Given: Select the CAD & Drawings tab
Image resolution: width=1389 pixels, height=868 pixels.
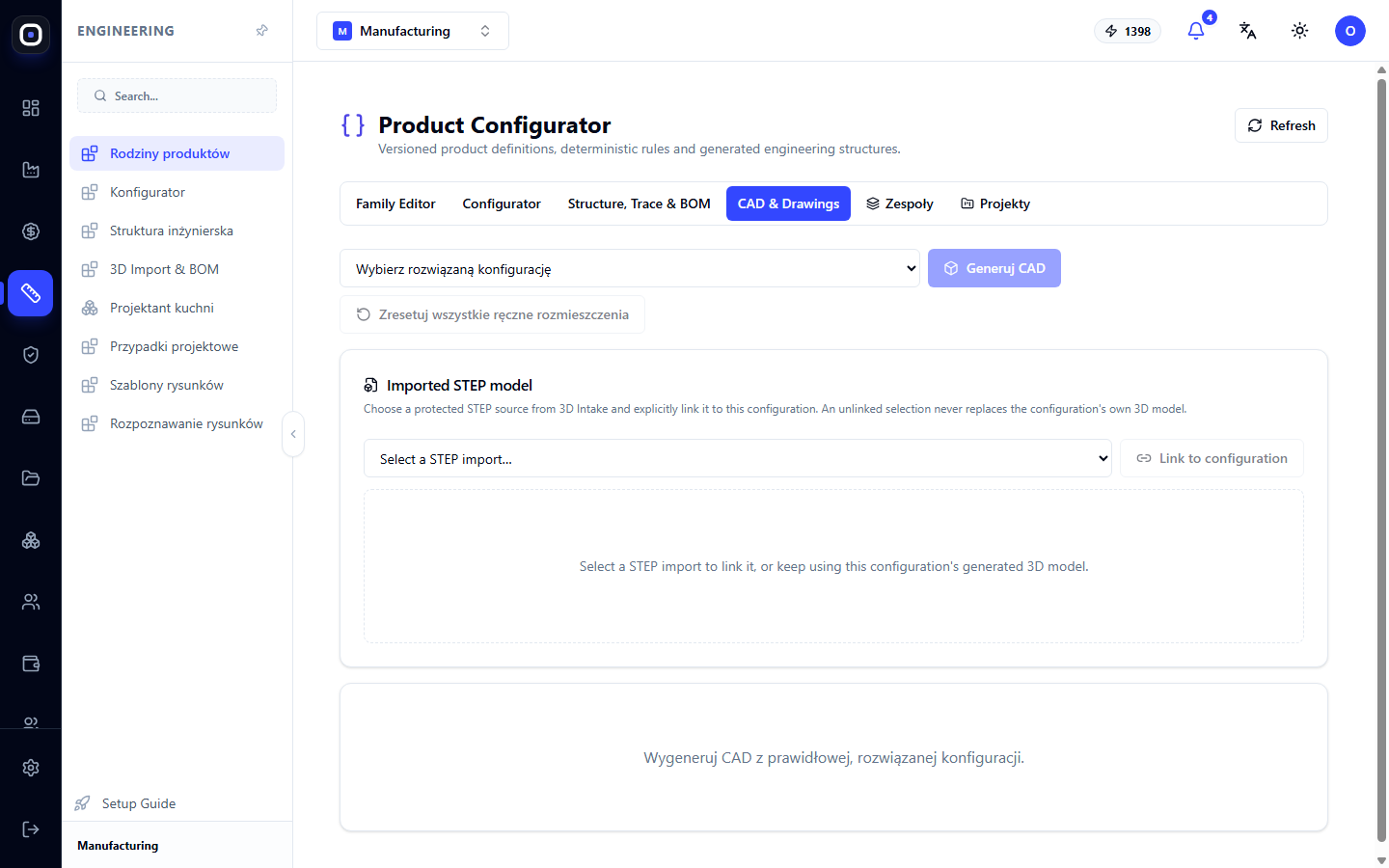Looking at the screenshot, I should coord(788,203).
